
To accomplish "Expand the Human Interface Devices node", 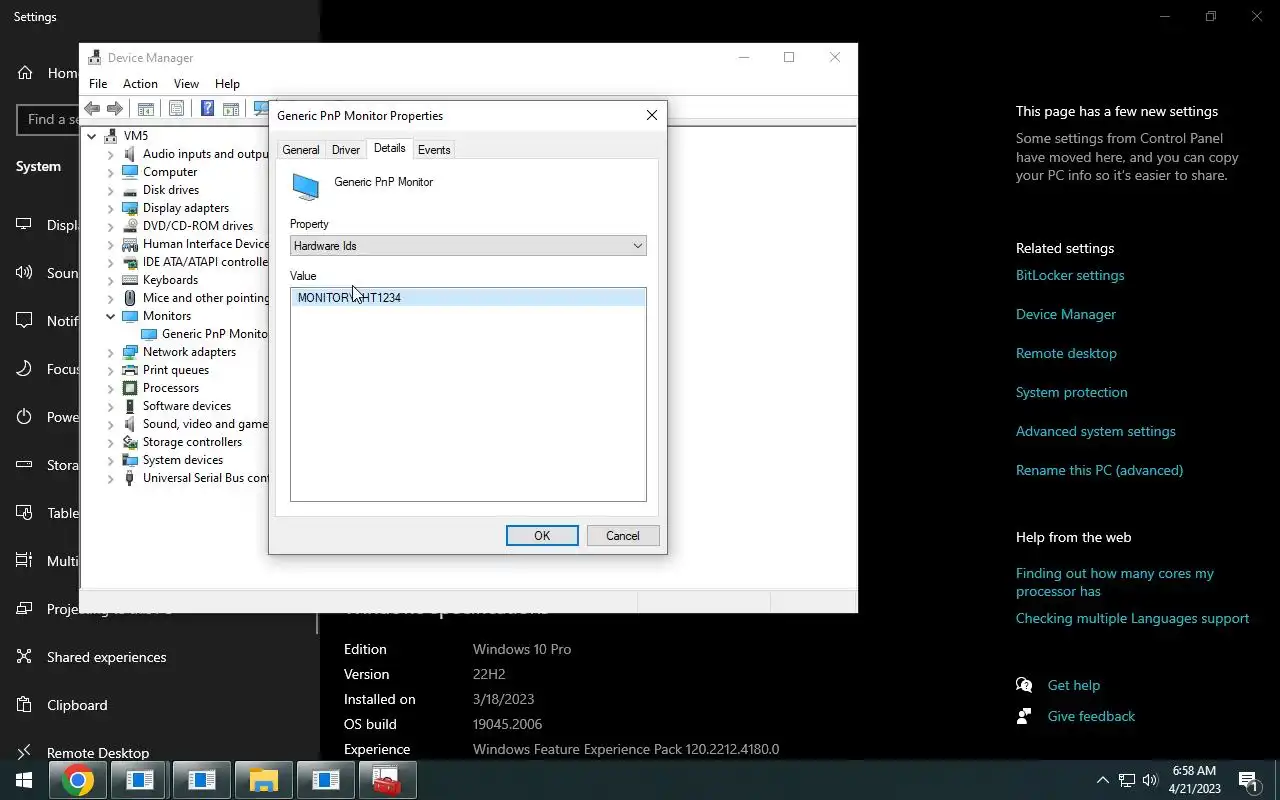I will coord(111,244).
